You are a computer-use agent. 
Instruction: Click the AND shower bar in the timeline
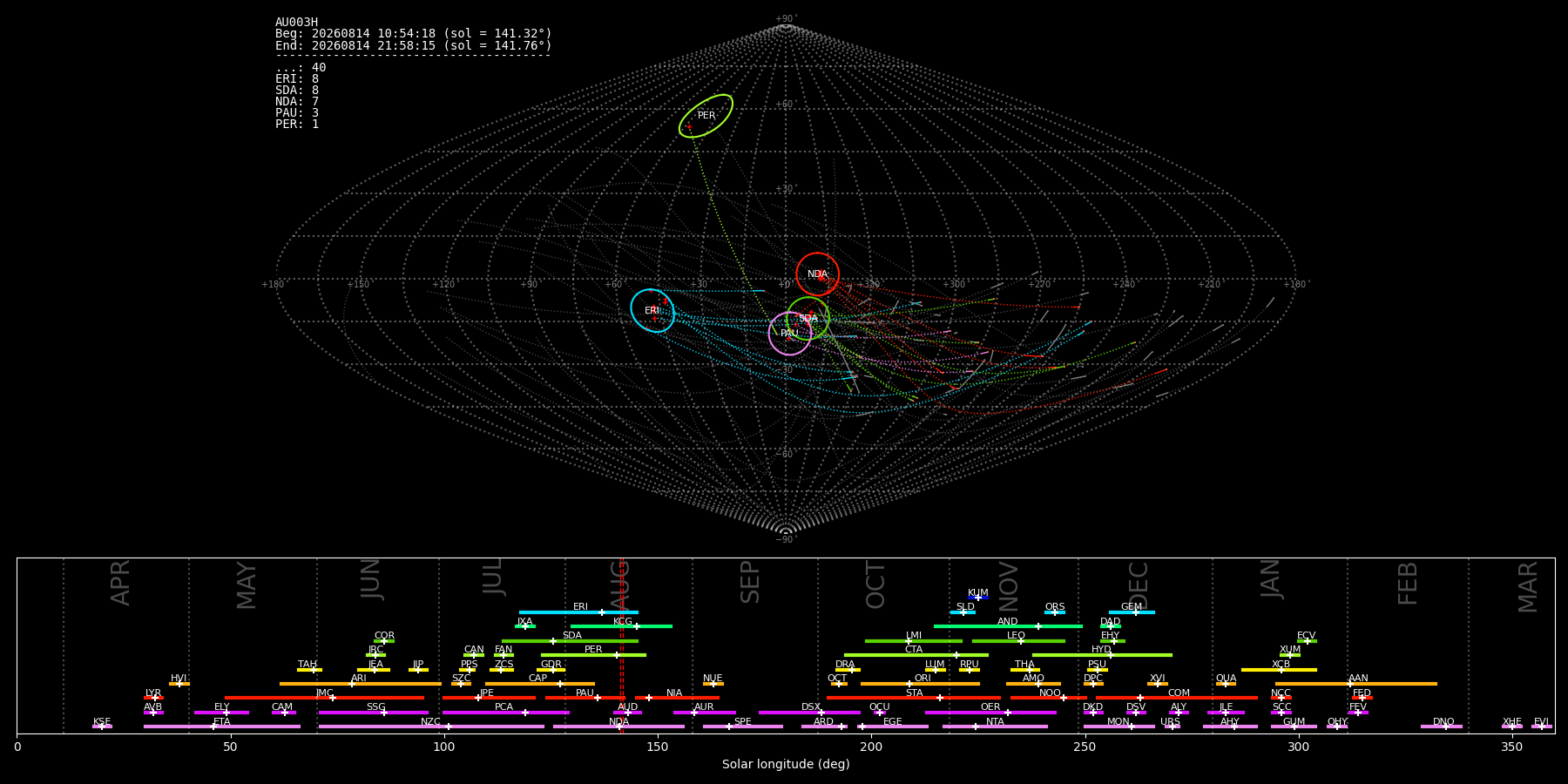tap(1008, 626)
